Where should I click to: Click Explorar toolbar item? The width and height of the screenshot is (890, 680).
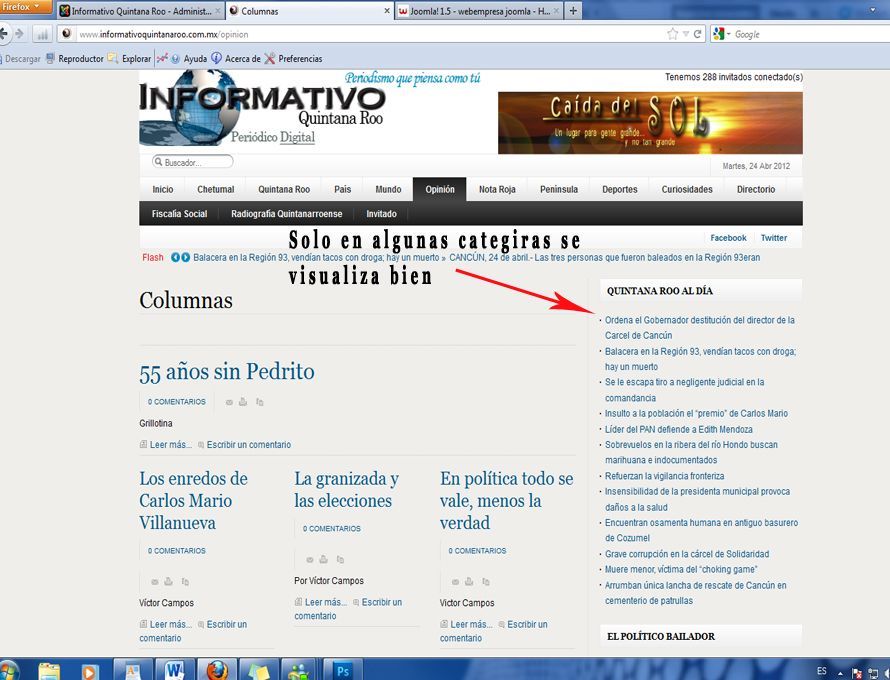click(x=130, y=58)
